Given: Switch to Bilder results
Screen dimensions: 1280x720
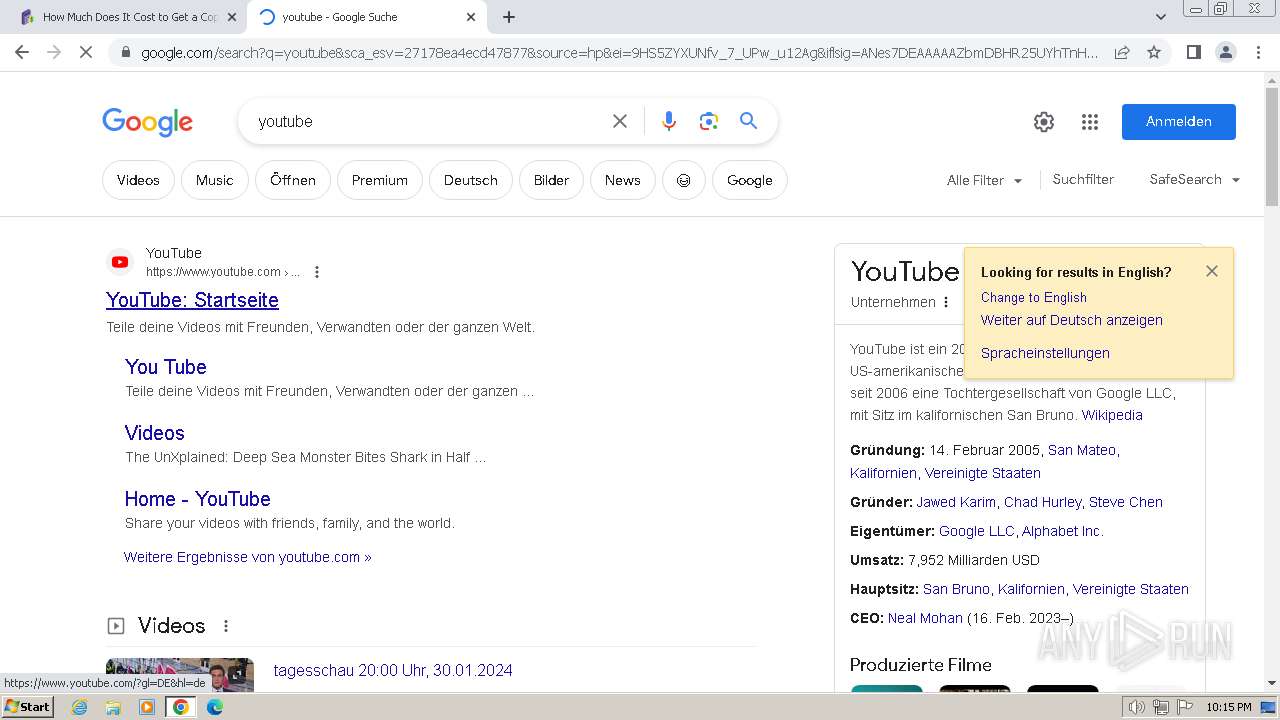Looking at the screenshot, I should (551, 180).
